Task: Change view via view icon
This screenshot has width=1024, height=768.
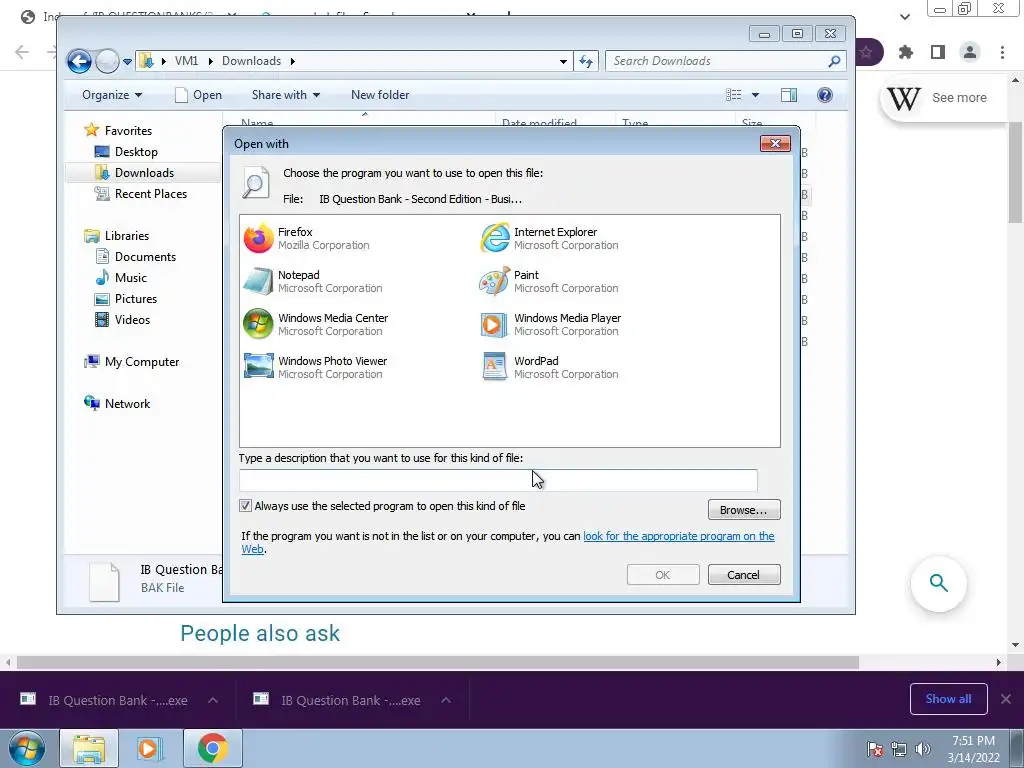Action: pos(734,95)
